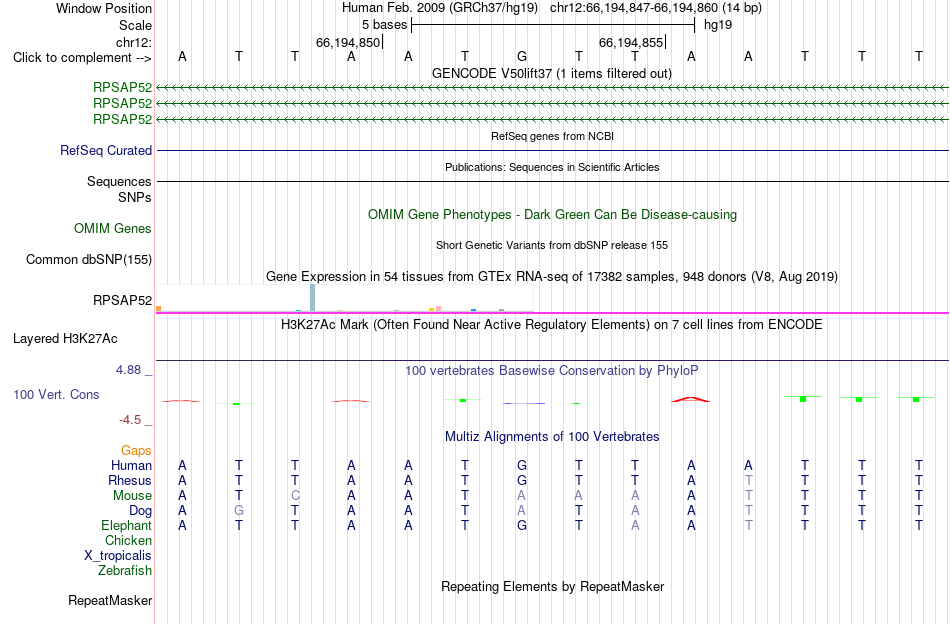The height and width of the screenshot is (624, 950).
Task: Click the largest red PhyloP conservation peak
Action: [691, 399]
